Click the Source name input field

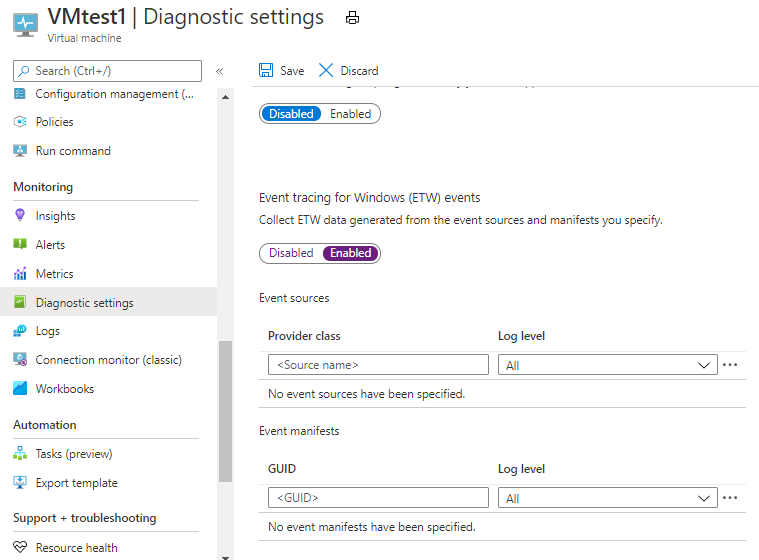click(x=378, y=365)
